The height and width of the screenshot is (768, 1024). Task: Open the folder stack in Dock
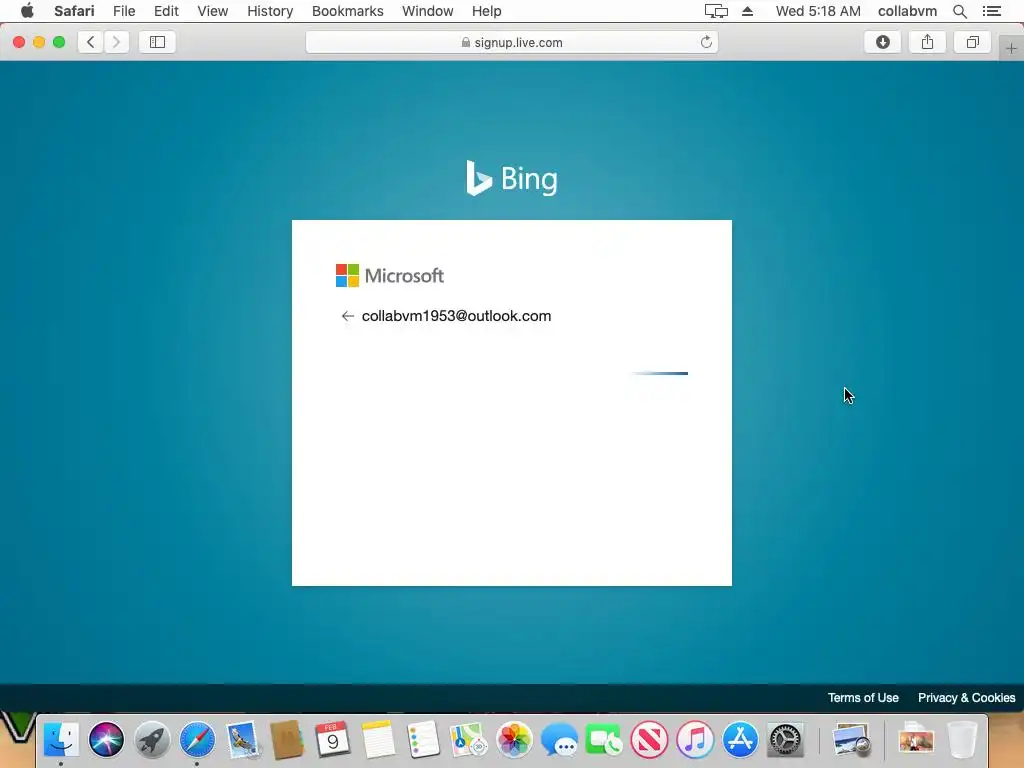coord(916,740)
